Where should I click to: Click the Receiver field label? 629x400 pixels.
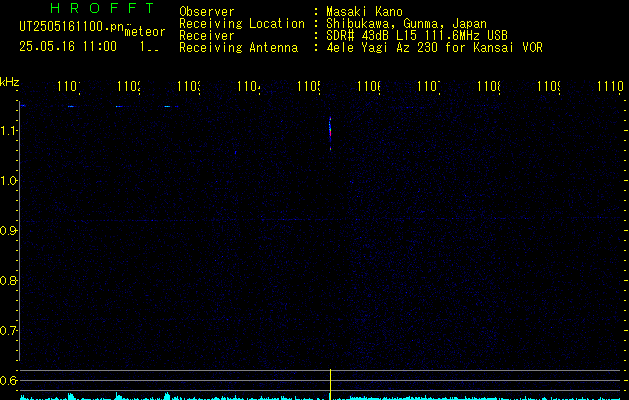[x=207, y=36]
